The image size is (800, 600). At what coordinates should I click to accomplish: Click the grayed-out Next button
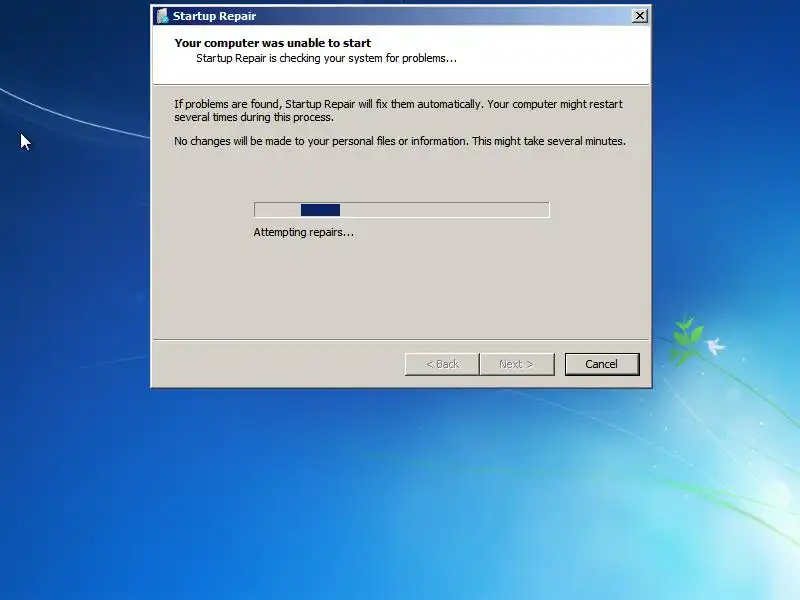517,364
